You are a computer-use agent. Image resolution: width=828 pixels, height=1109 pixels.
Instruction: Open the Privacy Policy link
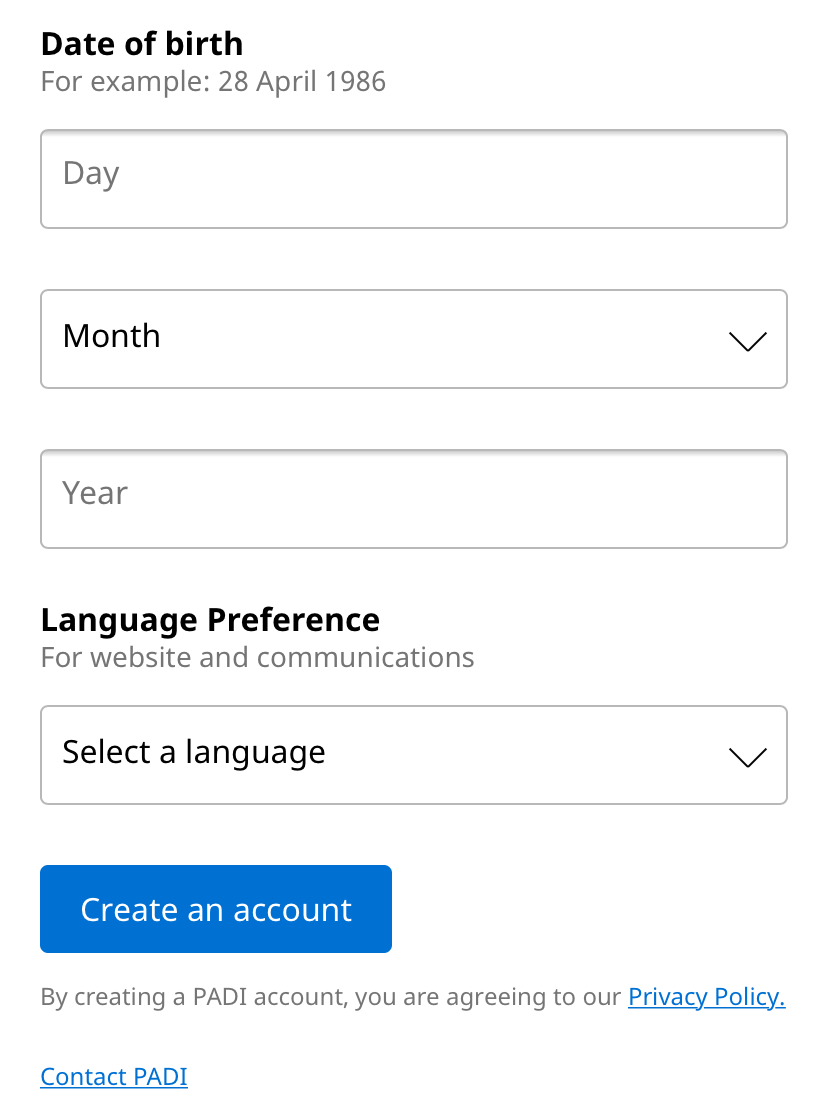point(706,997)
